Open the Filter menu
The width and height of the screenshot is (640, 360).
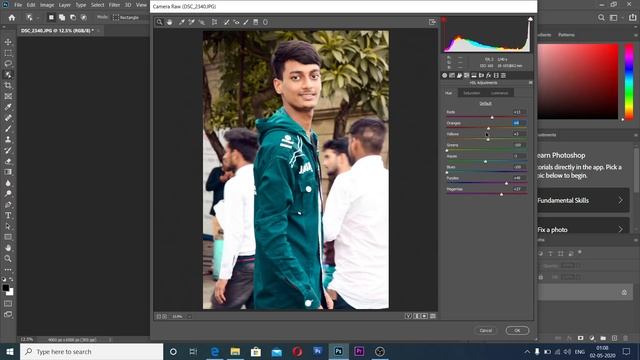coord(114,5)
